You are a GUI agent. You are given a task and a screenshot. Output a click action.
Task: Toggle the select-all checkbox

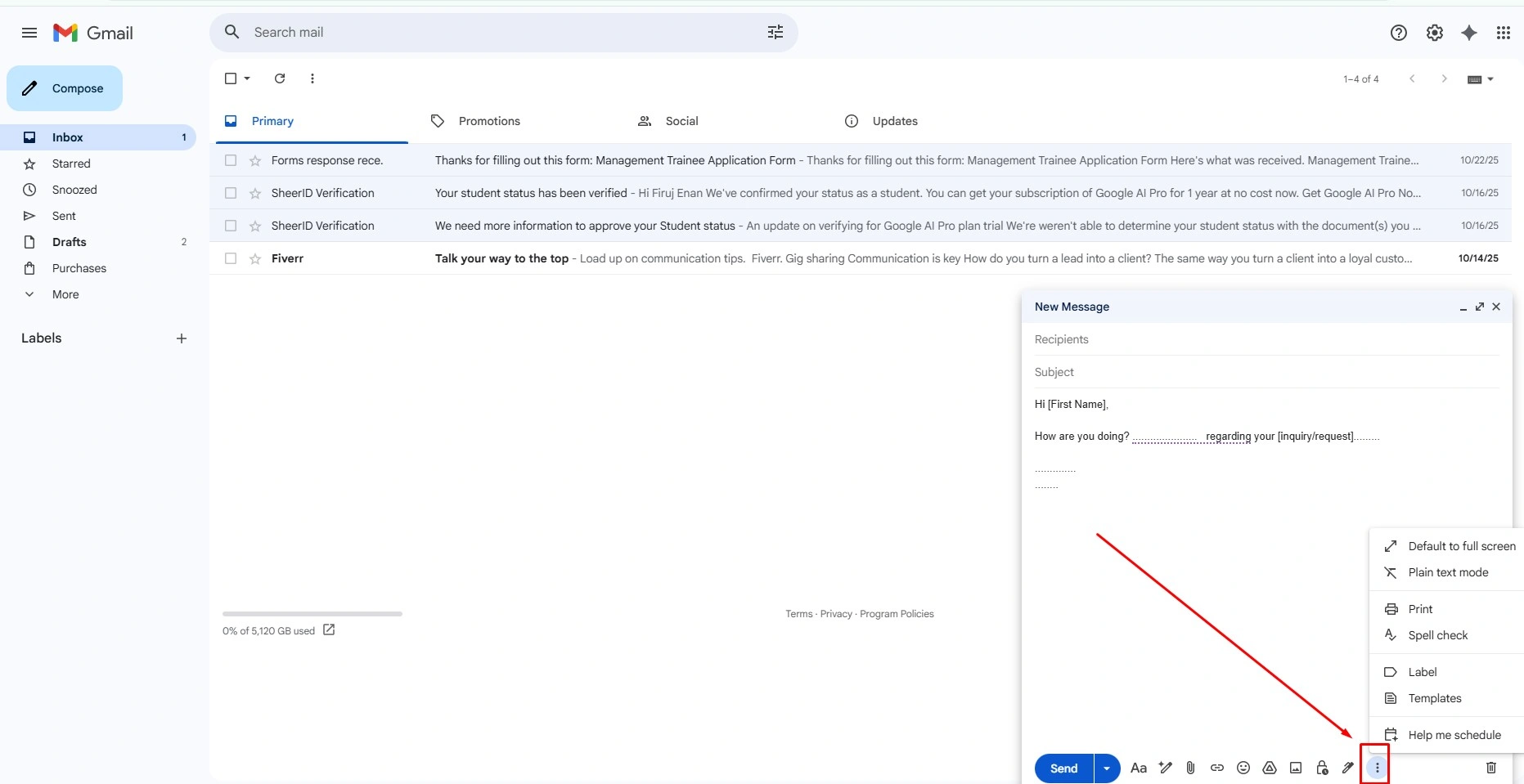[231, 78]
